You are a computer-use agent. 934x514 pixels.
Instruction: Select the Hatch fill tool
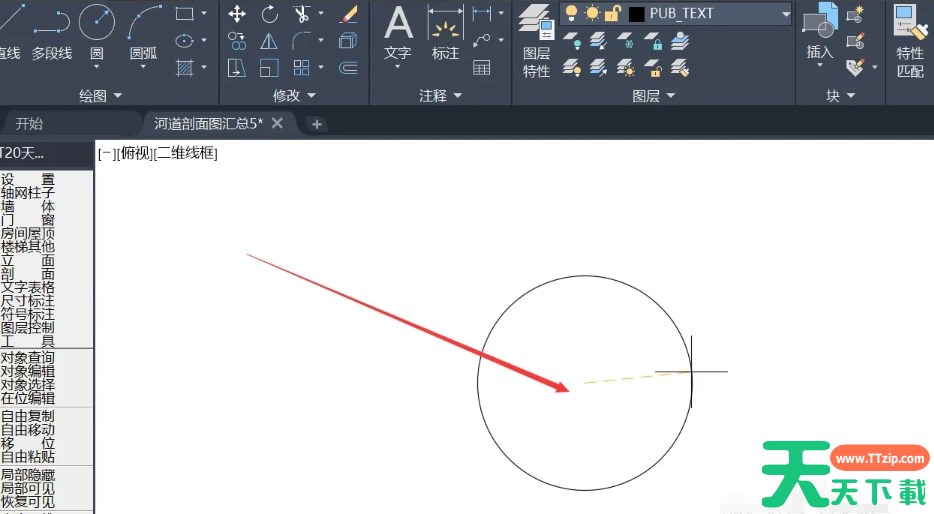[x=185, y=67]
